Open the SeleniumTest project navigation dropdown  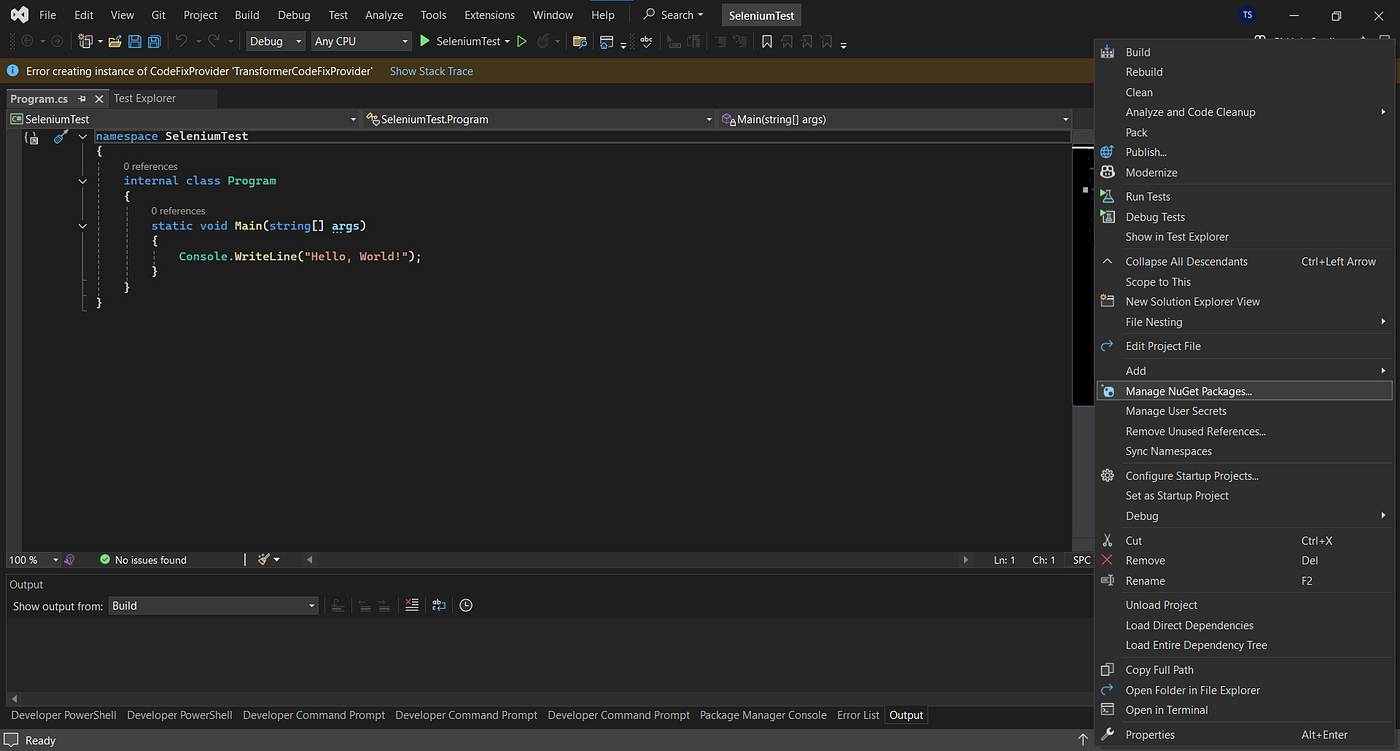pos(183,119)
